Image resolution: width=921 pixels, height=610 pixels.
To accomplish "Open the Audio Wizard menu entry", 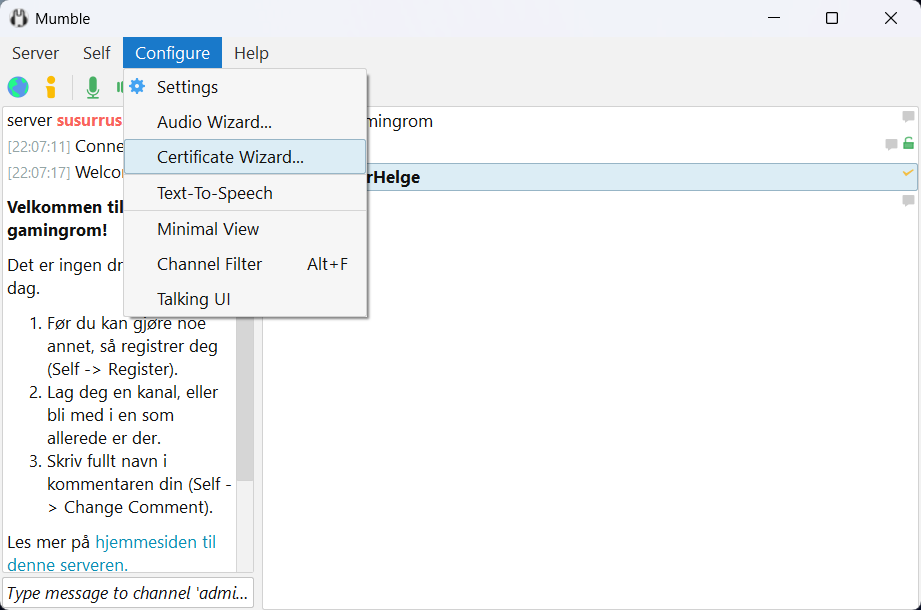I will [214, 122].
